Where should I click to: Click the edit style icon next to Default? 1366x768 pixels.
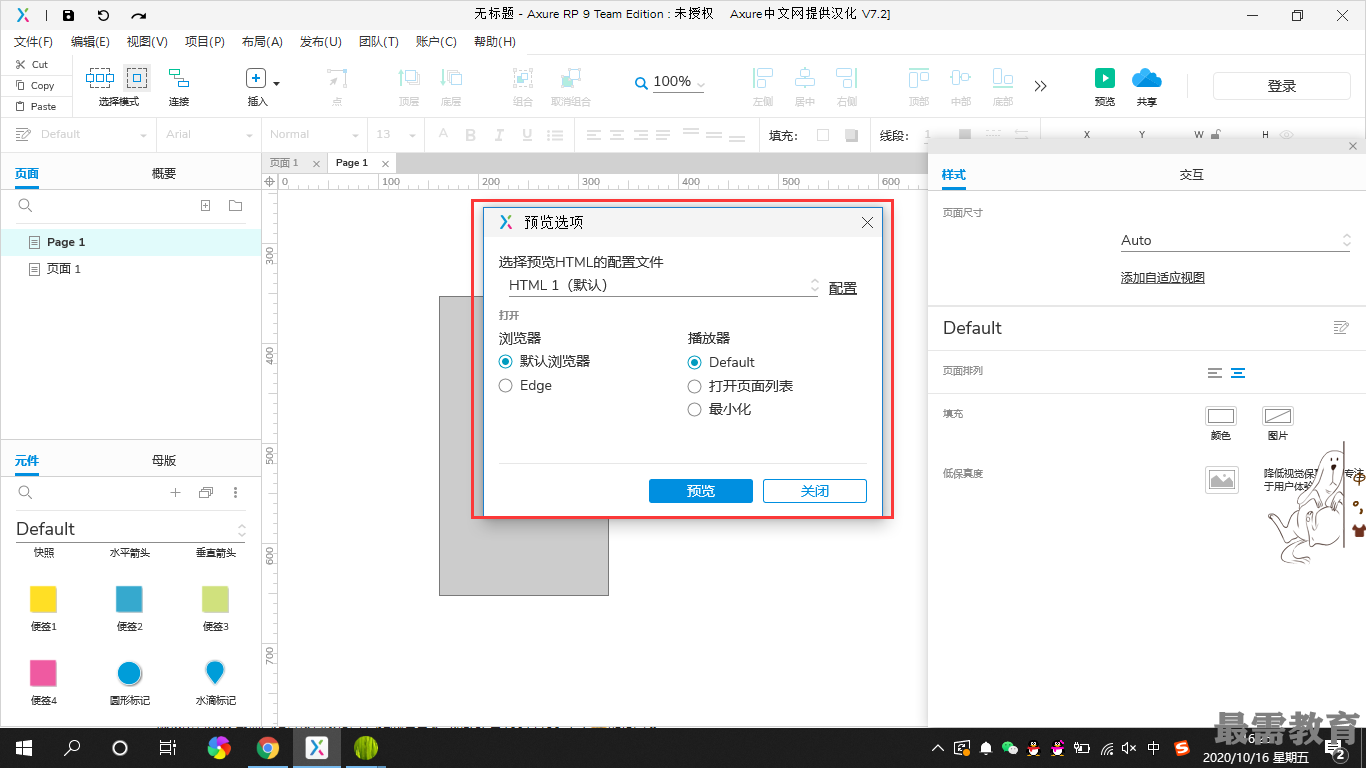pos(1342,328)
